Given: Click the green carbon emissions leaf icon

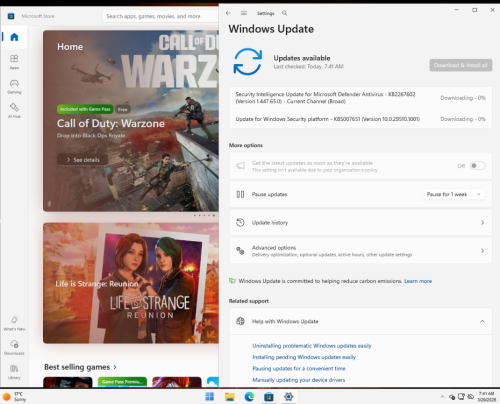Looking at the screenshot, I should [x=232, y=281].
